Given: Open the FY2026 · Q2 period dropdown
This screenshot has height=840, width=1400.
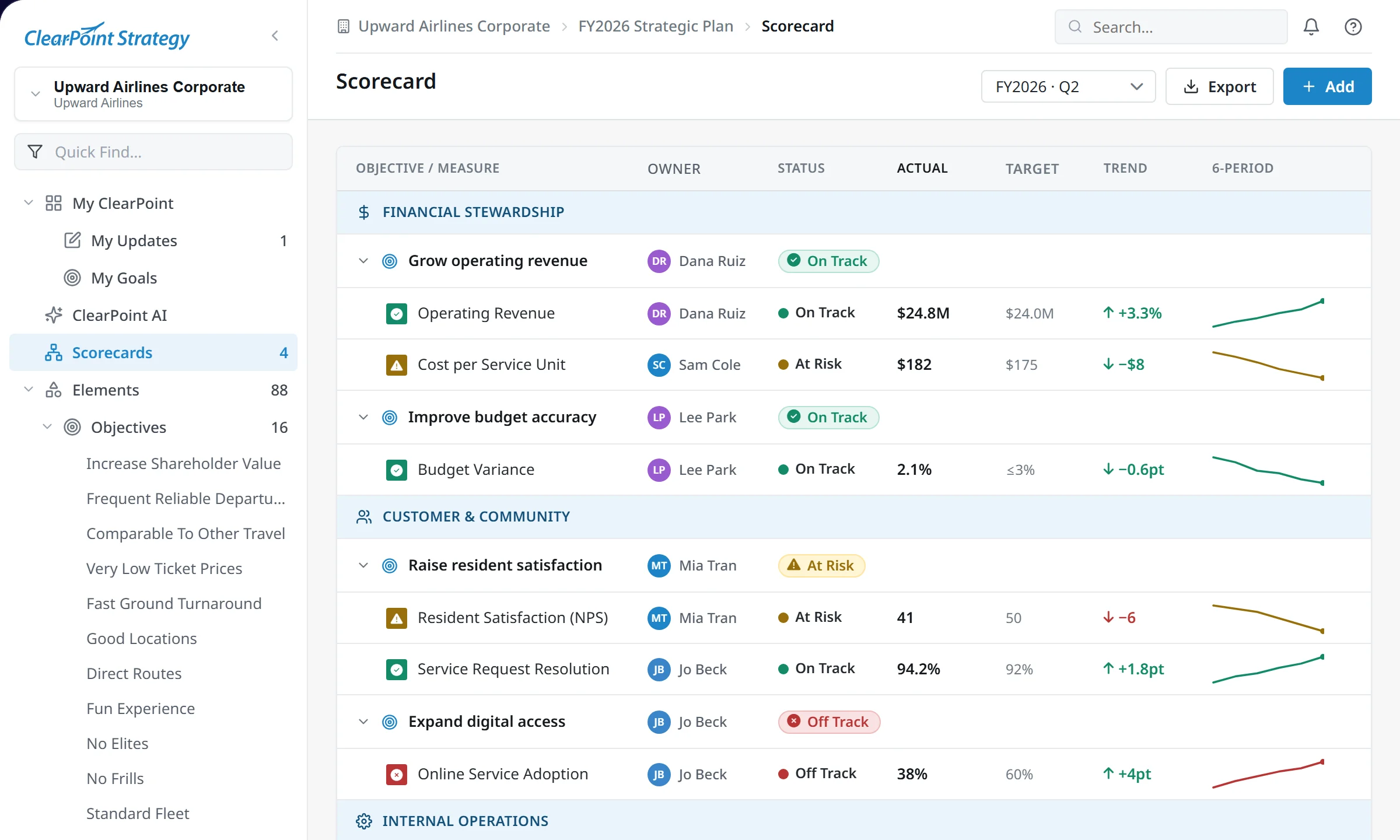Looking at the screenshot, I should pos(1068,86).
